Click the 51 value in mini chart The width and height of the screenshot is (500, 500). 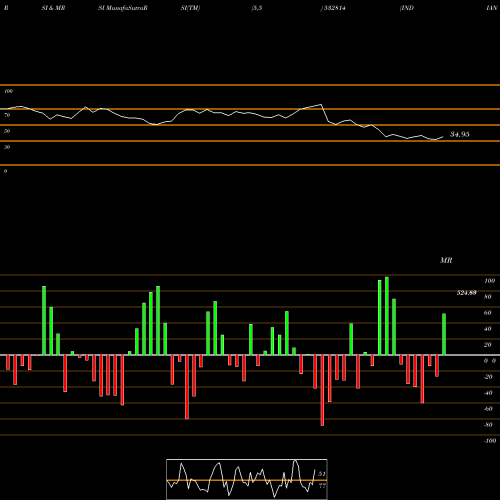click(322, 474)
